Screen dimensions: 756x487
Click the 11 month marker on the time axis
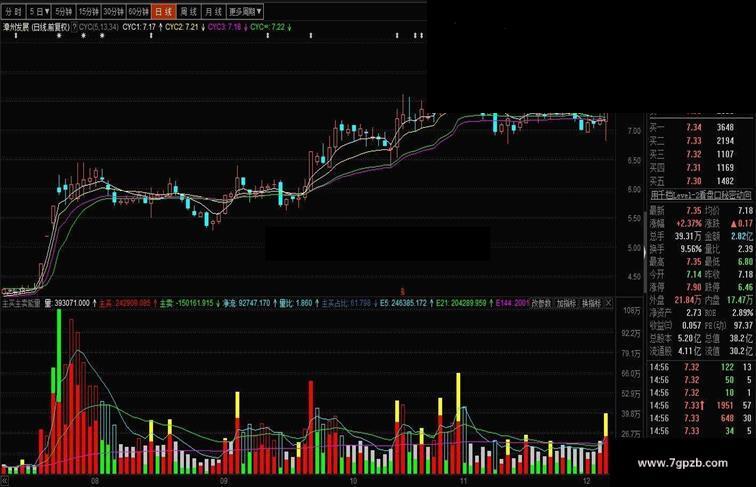tap(463, 481)
